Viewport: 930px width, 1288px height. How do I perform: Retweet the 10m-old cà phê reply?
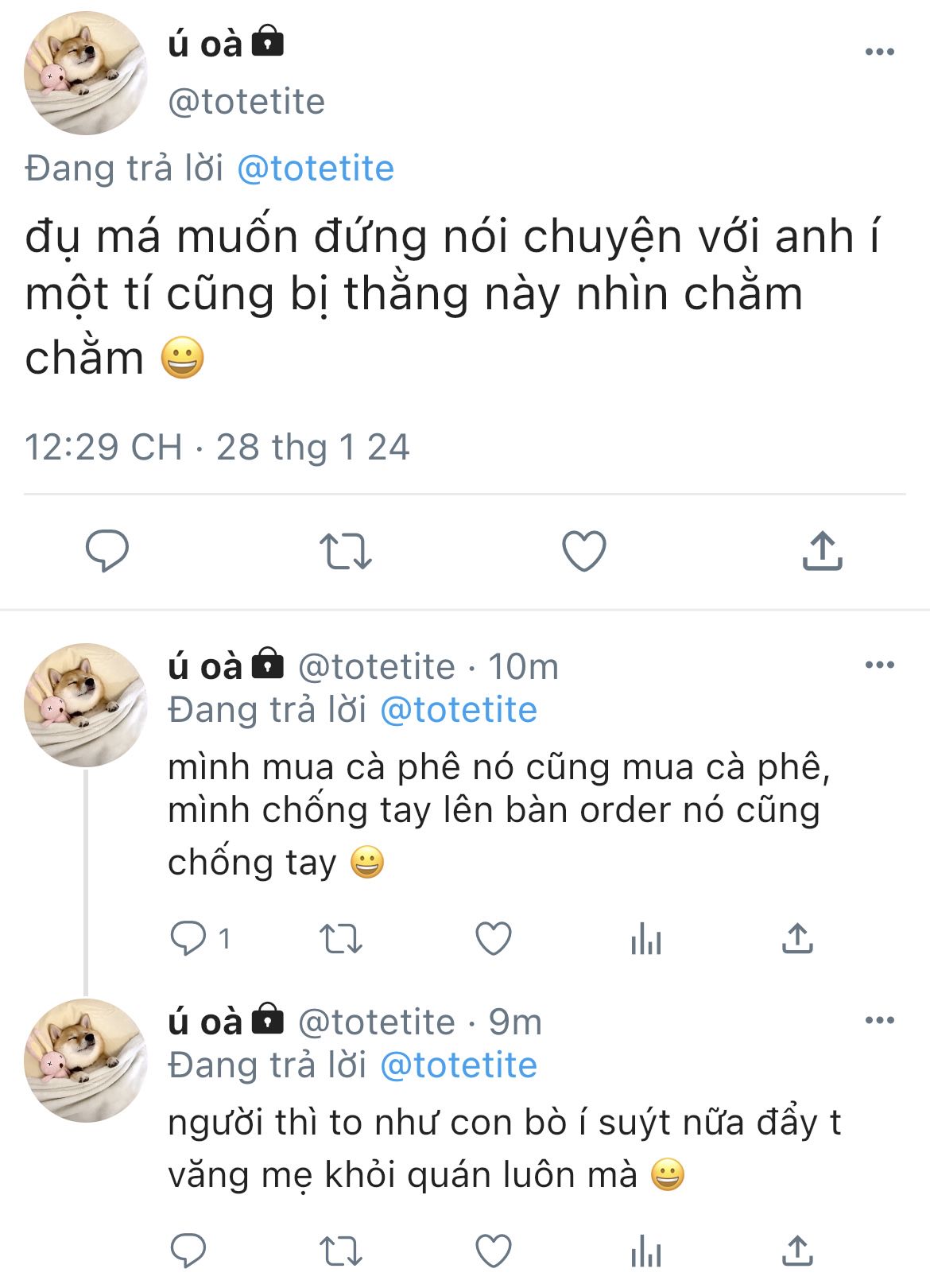pyautogui.click(x=341, y=939)
